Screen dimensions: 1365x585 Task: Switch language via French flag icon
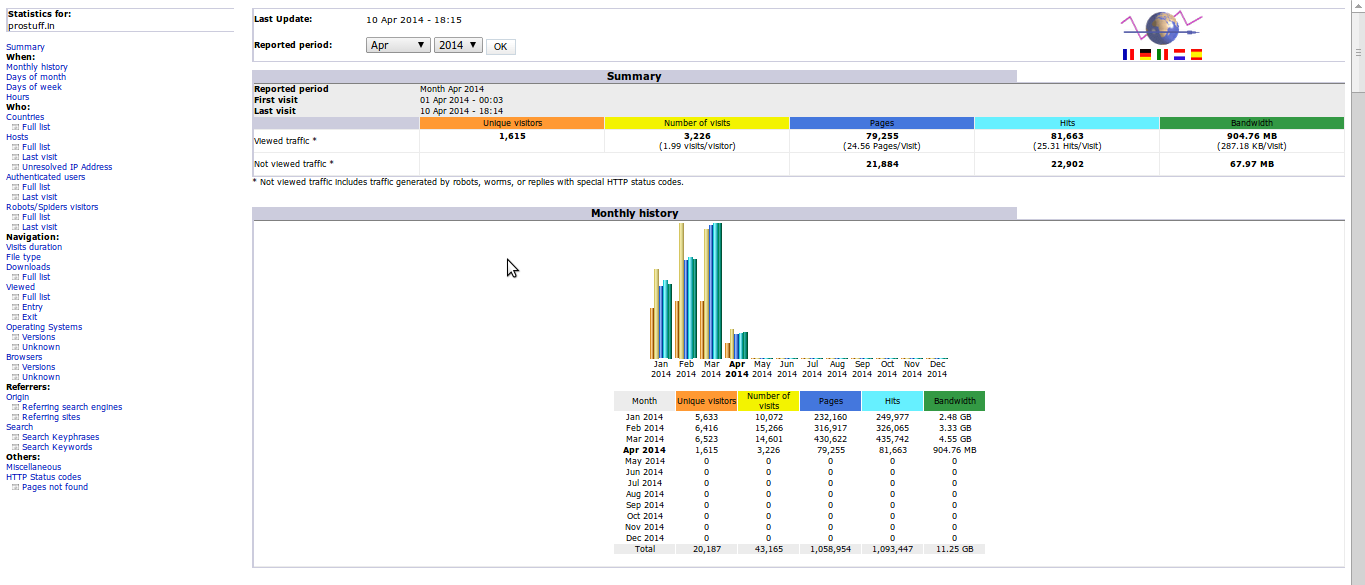click(x=1129, y=55)
